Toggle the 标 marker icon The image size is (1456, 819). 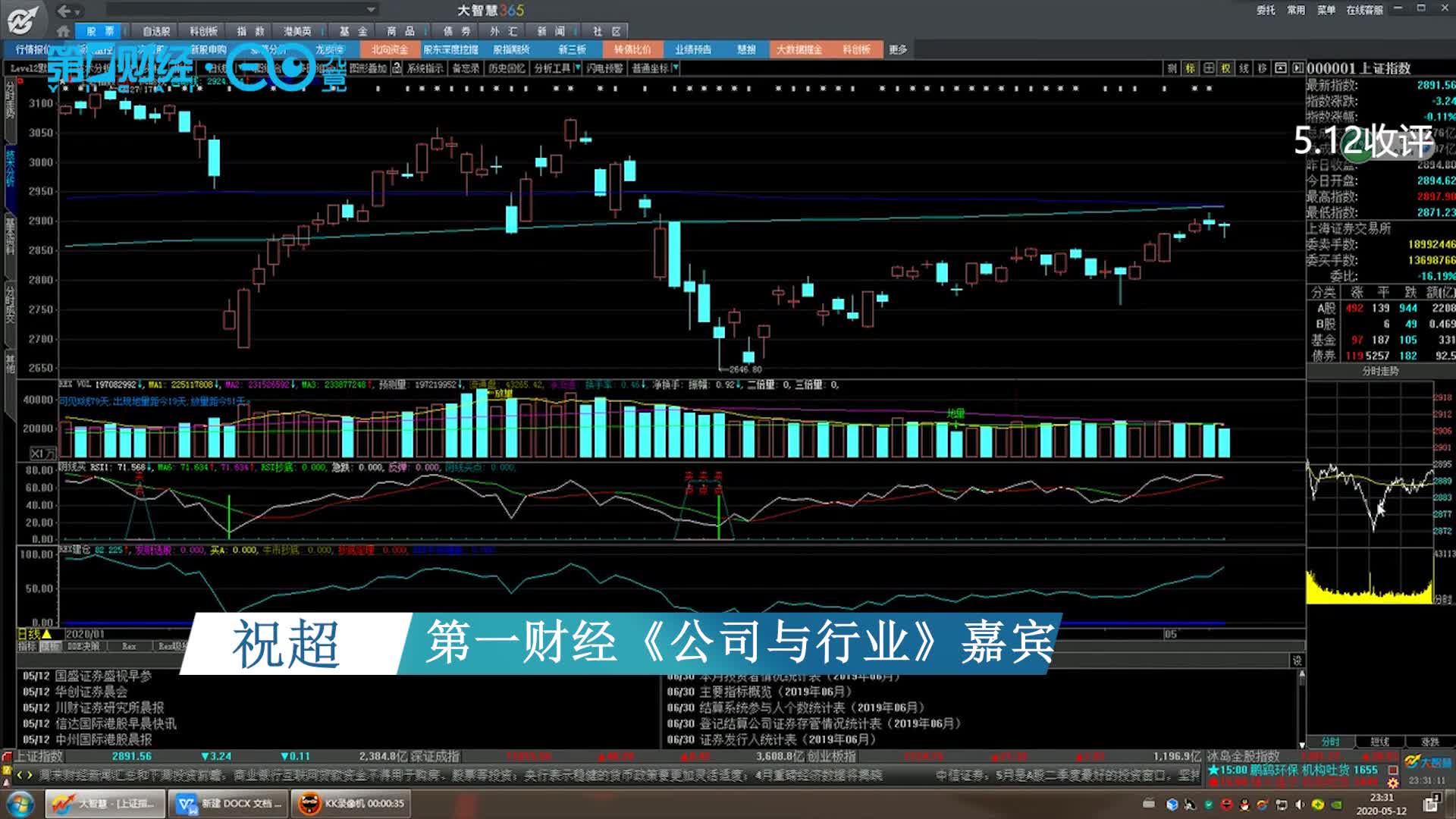point(1190,68)
